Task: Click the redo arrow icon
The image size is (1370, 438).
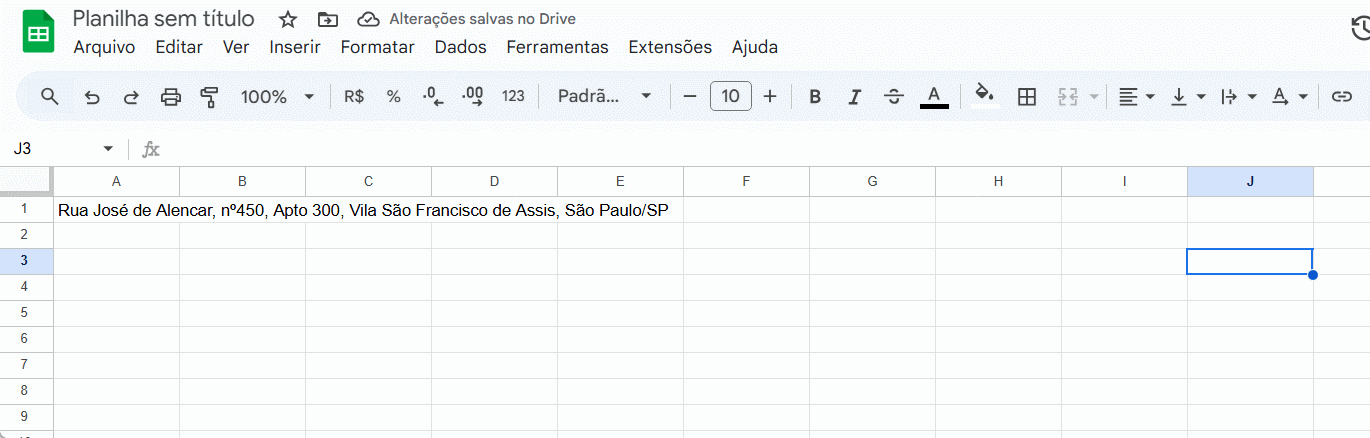Action: [131, 97]
